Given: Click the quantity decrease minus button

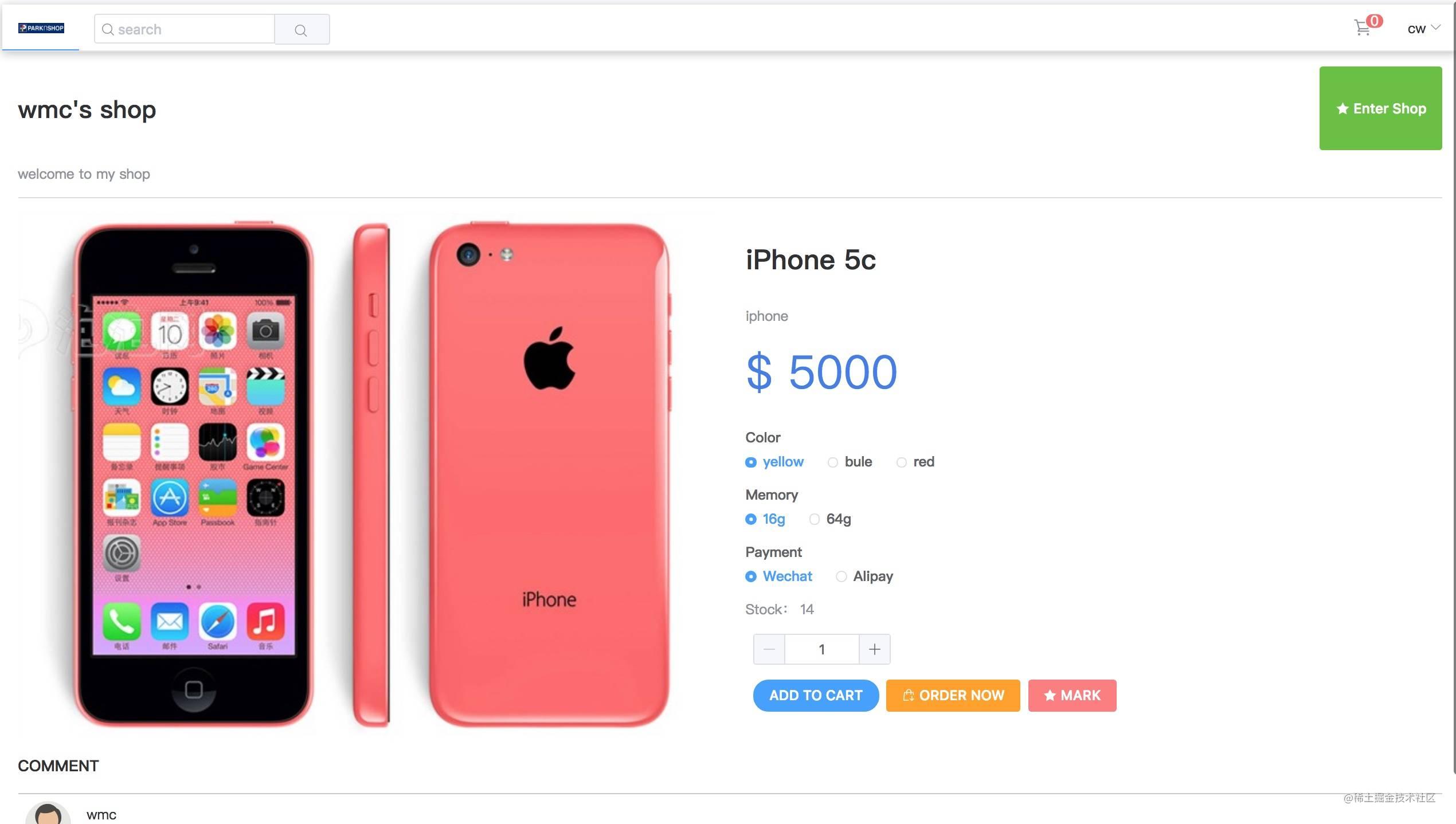Looking at the screenshot, I should click(x=769, y=649).
